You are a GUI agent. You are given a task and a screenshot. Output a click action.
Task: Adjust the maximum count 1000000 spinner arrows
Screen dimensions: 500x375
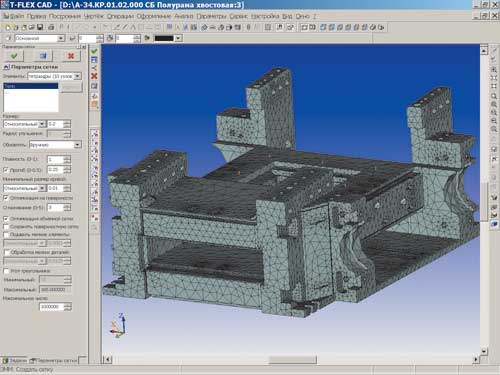tap(68, 307)
